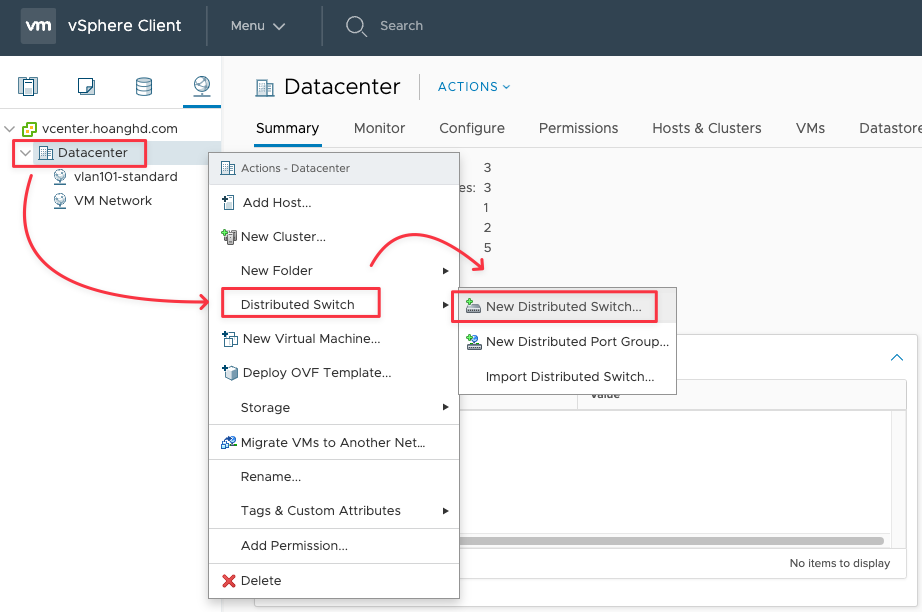Switch to the VMs tab
Screen dimensions: 922x612
coord(810,128)
